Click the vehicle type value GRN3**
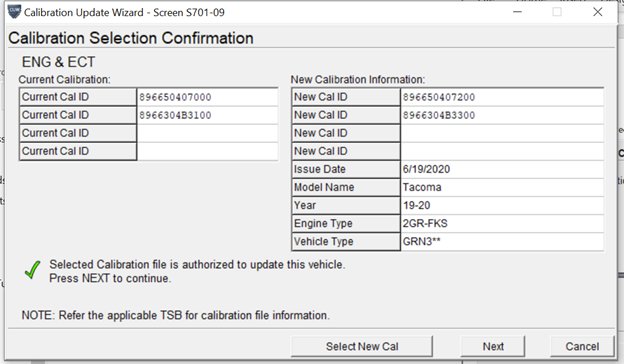 click(x=421, y=241)
